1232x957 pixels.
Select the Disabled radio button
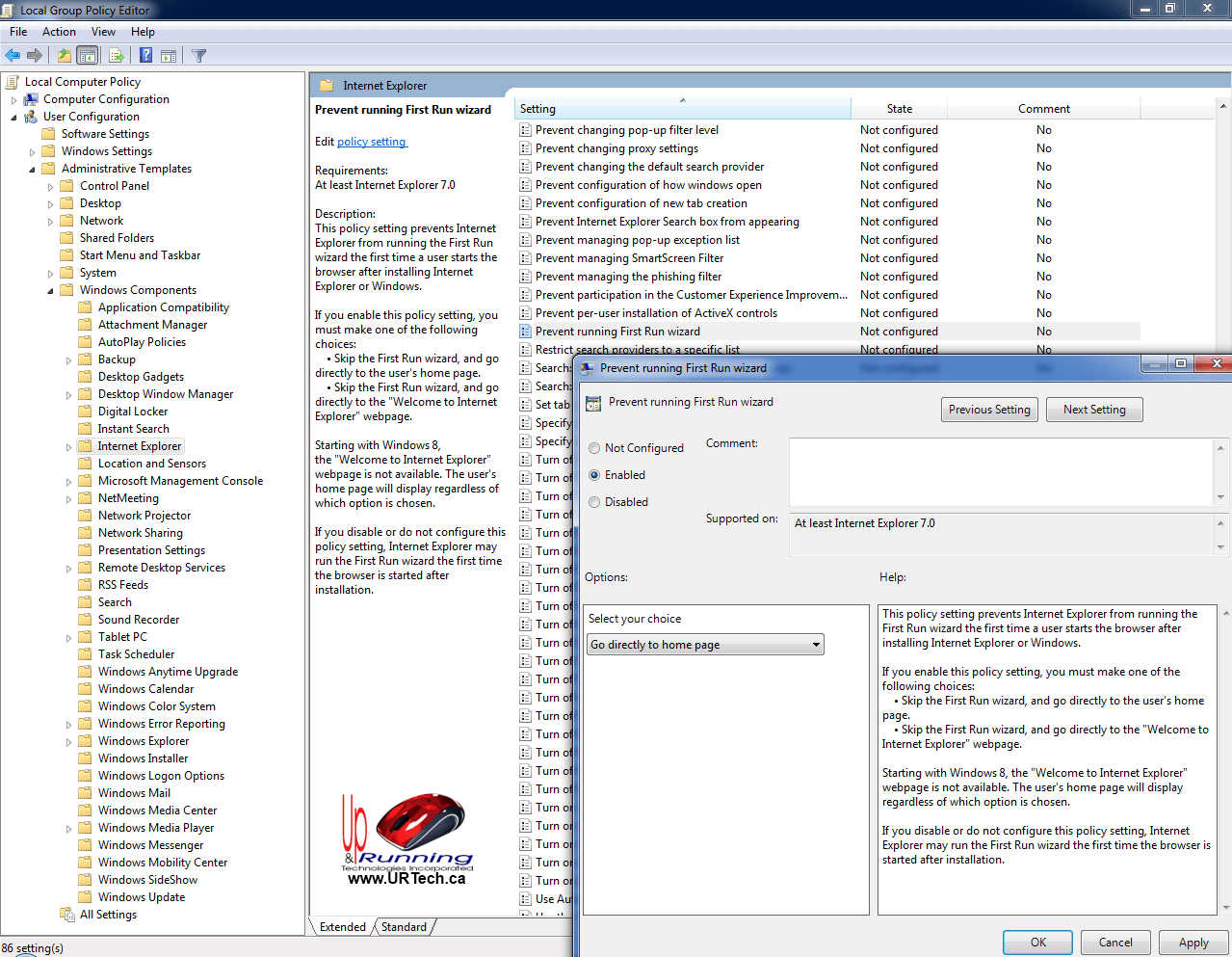(594, 502)
